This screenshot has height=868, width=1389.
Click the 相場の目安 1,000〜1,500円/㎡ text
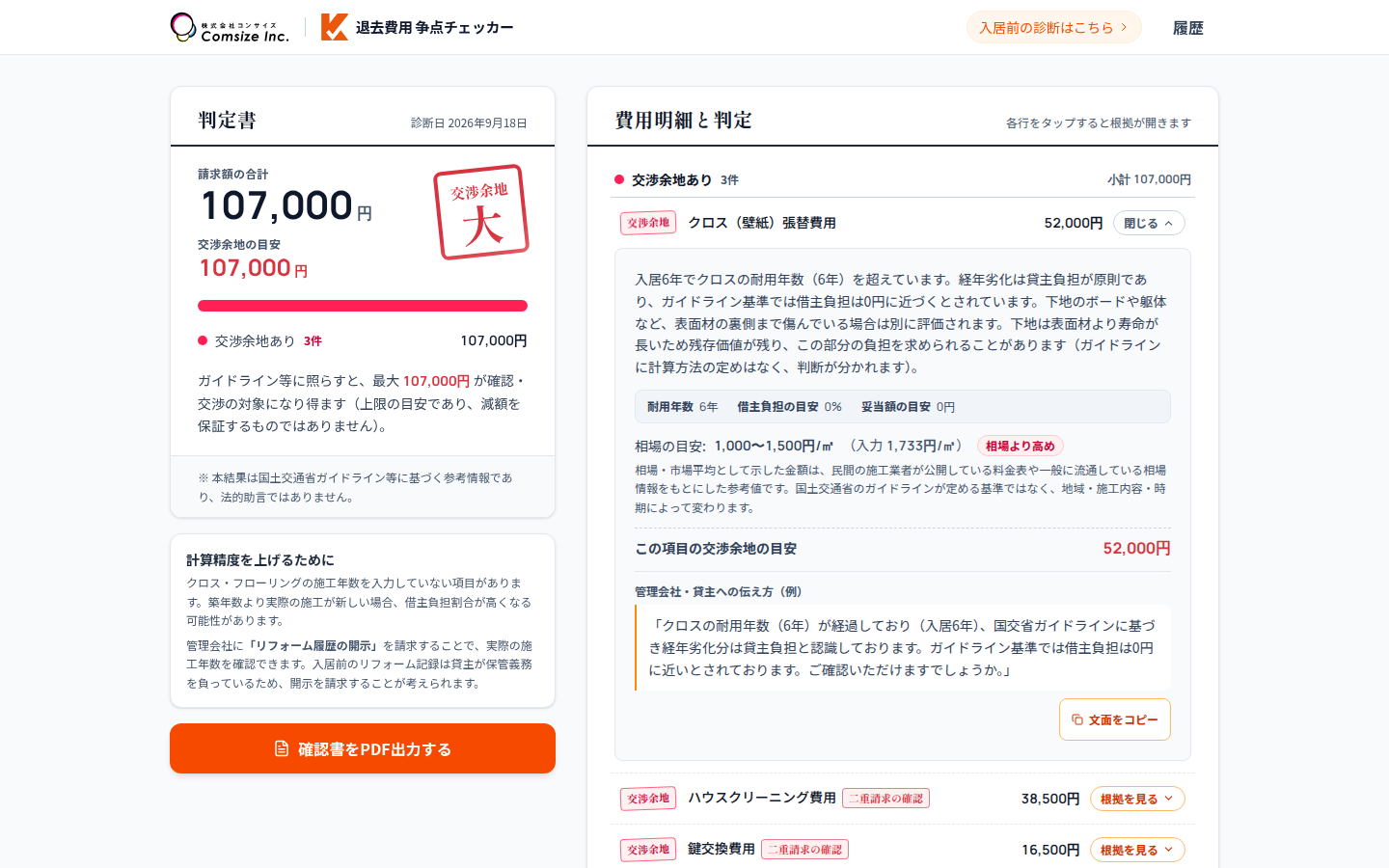pos(734,446)
